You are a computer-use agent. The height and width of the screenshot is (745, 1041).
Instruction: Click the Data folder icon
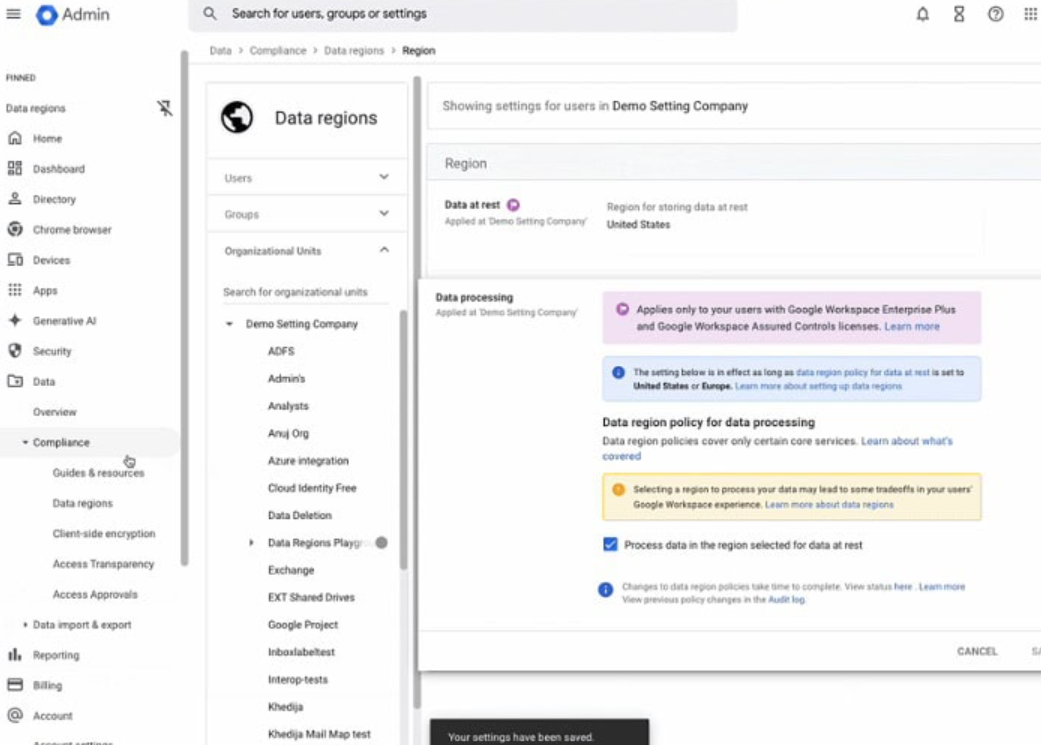coord(15,381)
